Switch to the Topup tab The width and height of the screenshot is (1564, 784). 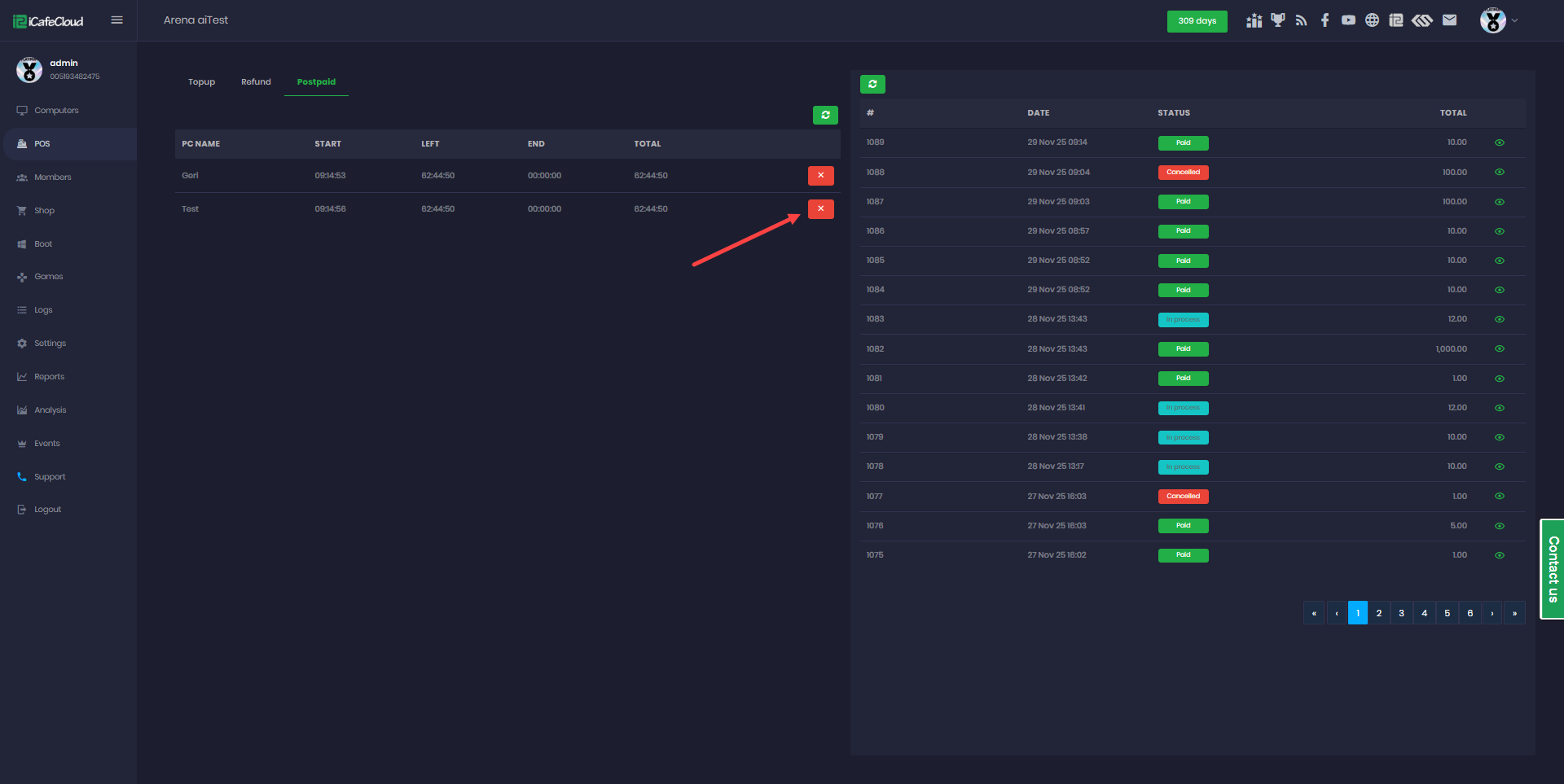point(201,82)
